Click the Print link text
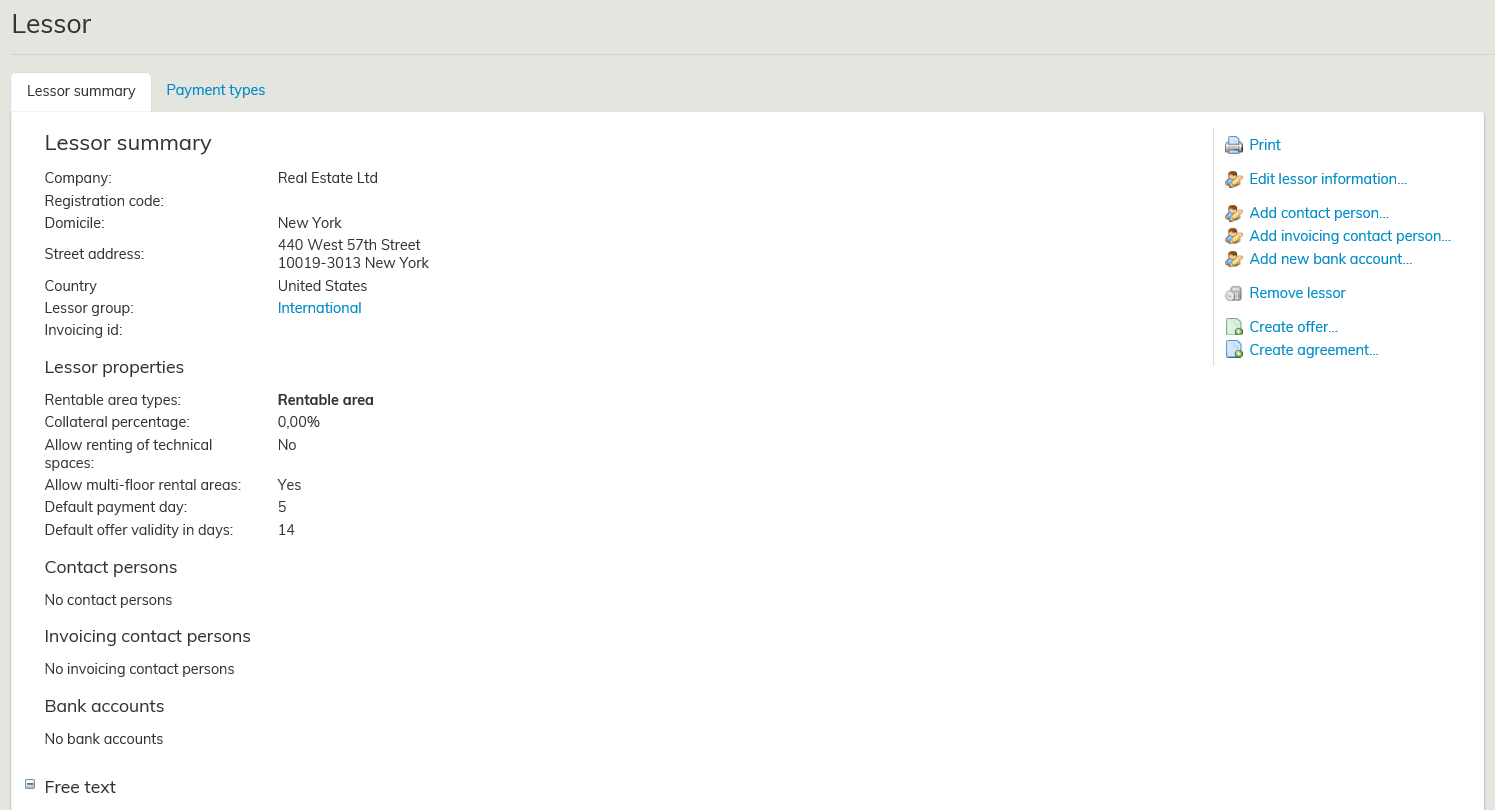Viewport: 1495px width, 810px height. pos(1265,145)
